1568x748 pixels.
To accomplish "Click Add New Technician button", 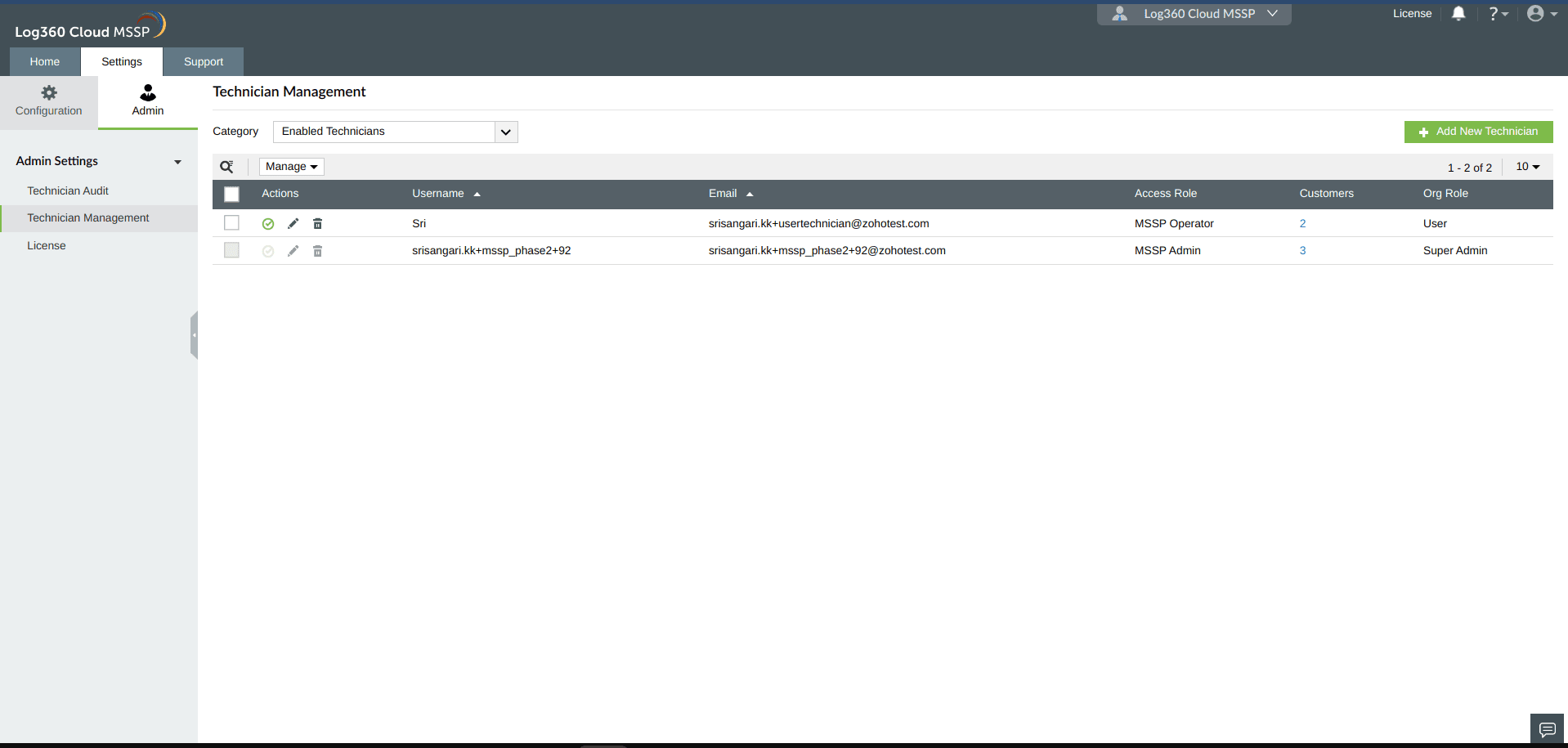I will coord(1479,132).
